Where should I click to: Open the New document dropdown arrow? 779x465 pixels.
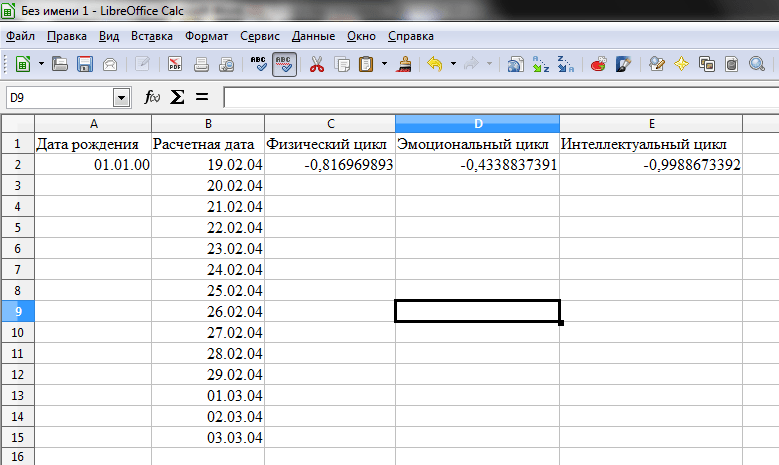[41, 64]
